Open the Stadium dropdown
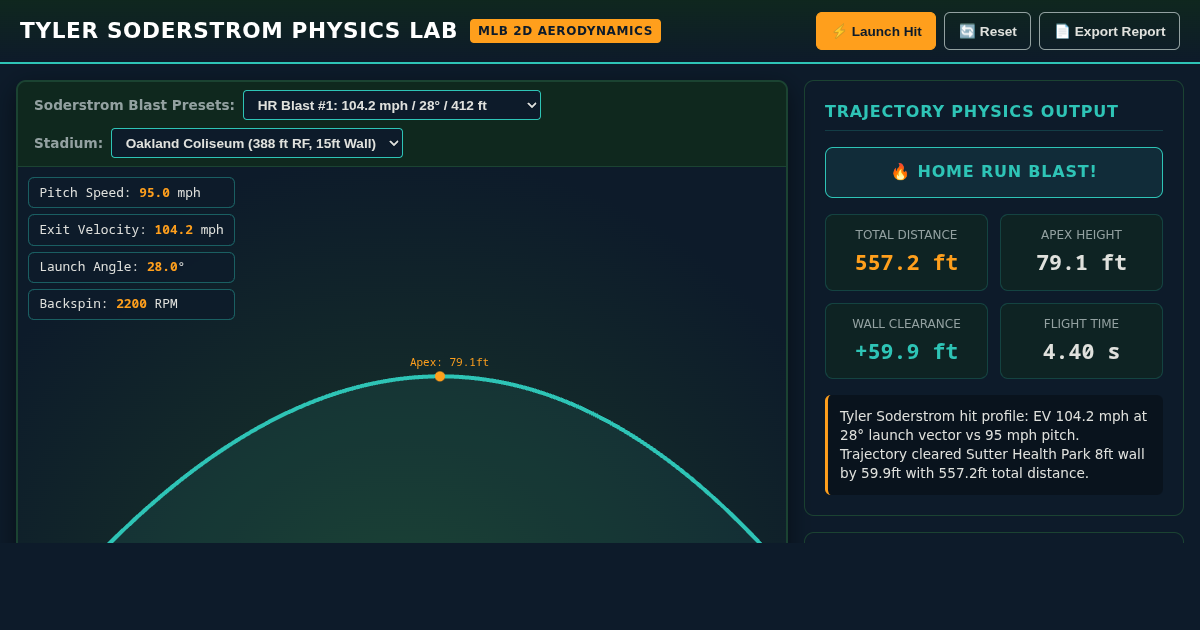 click(257, 143)
